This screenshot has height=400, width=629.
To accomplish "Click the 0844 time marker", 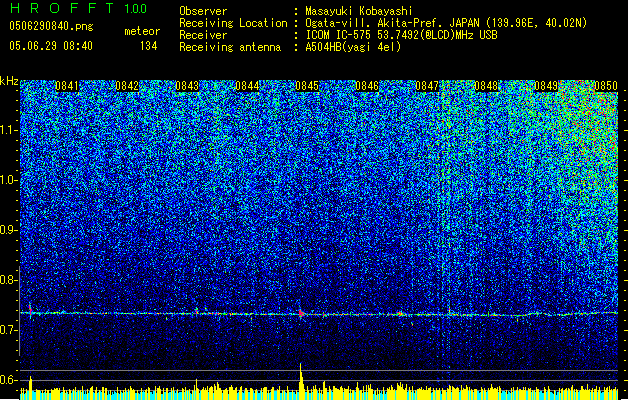I will 247,86.
